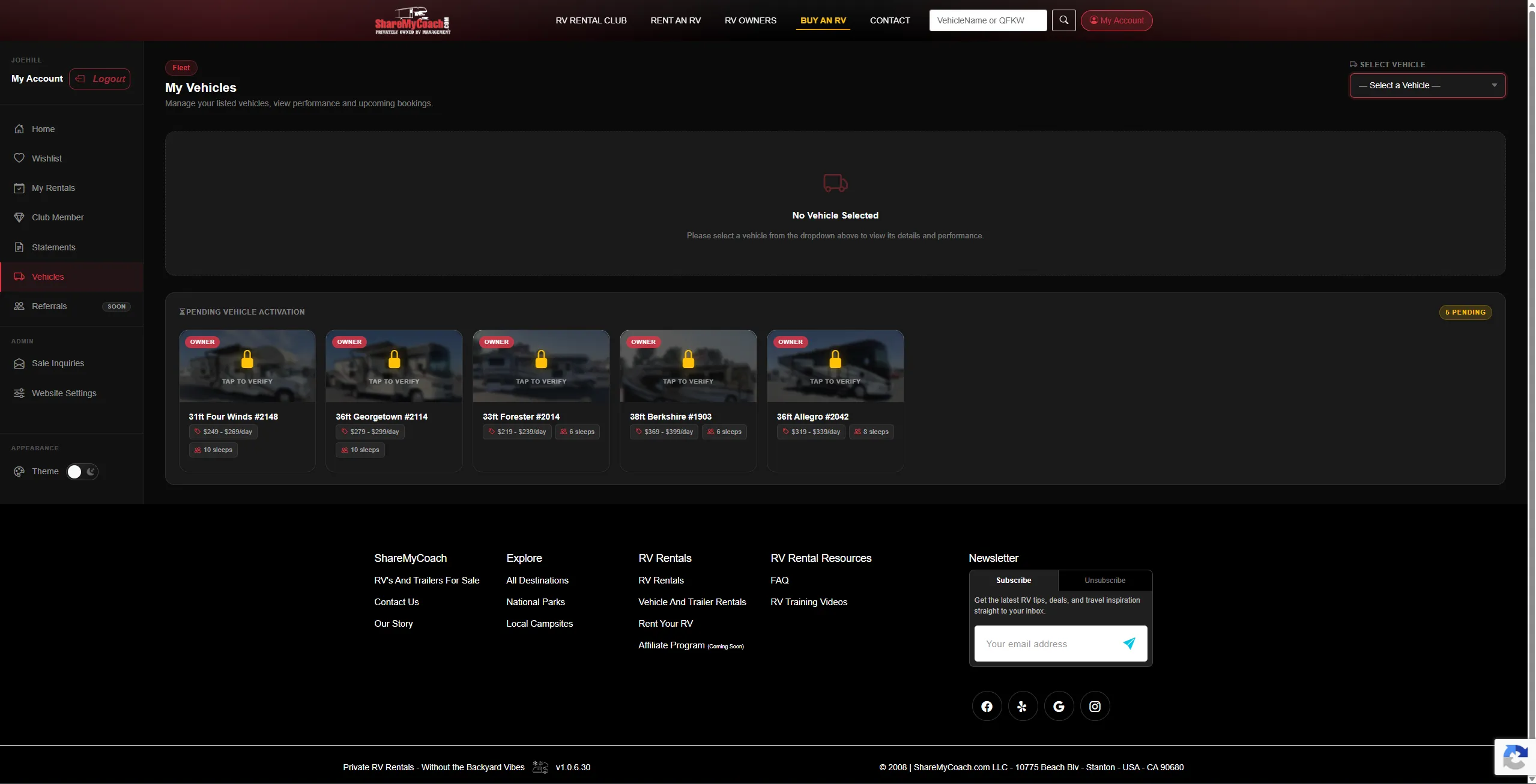Open the All Destinations footer link

click(537, 580)
